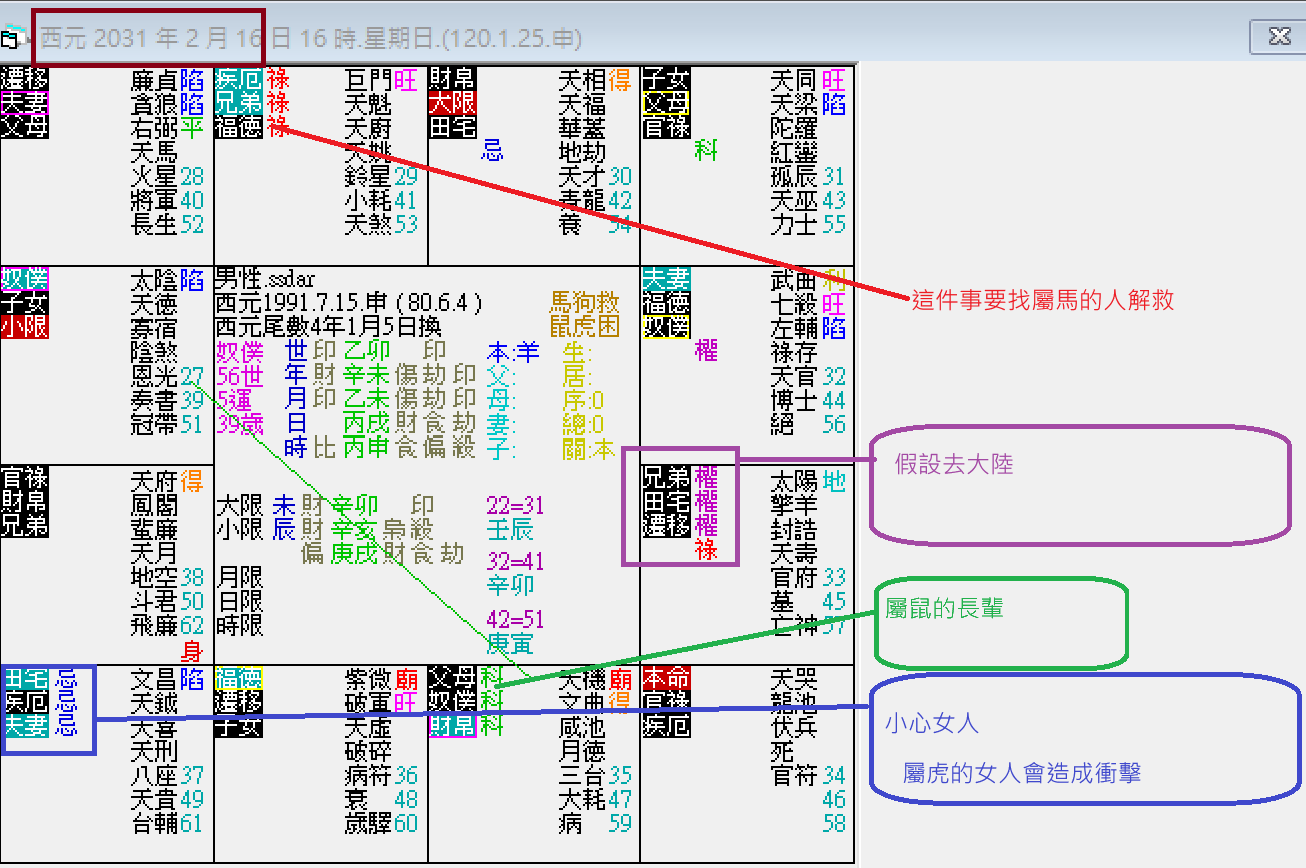Click the 月限 label
Image resolution: width=1306 pixels, height=868 pixels.
coord(240,577)
